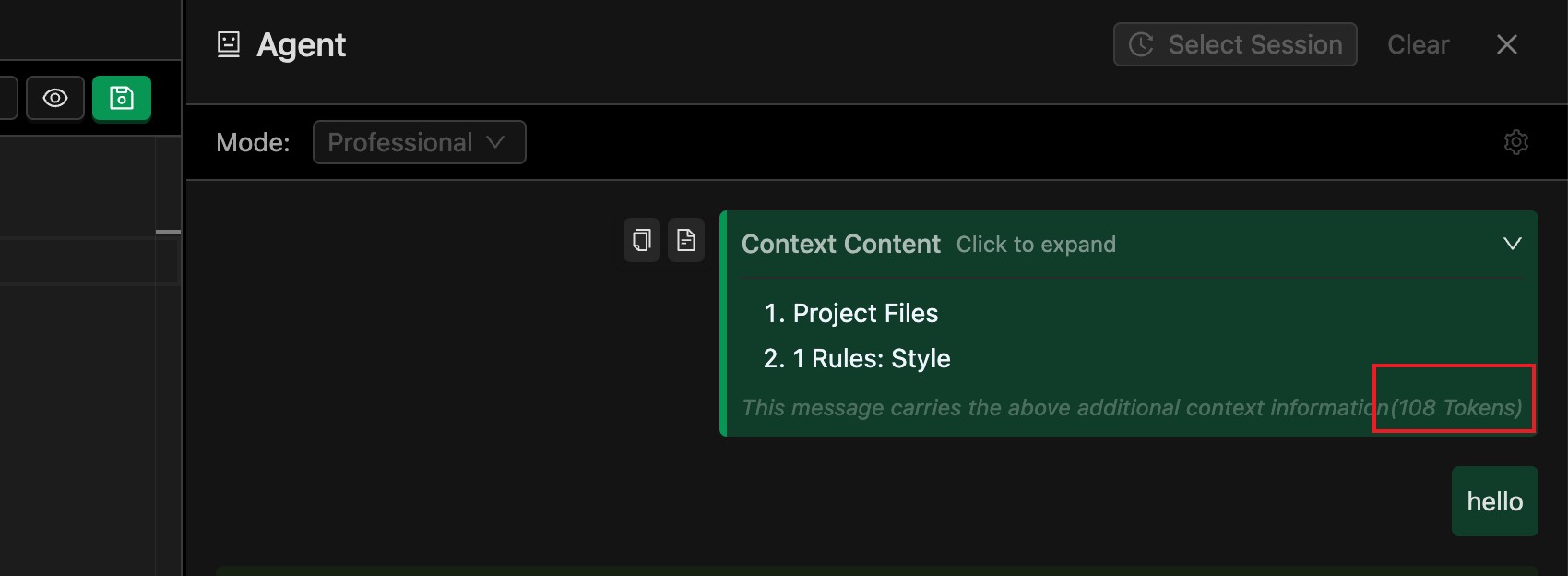Click the document icon beside Context Content
This screenshot has width=1568, height=576.
(686, 241)
